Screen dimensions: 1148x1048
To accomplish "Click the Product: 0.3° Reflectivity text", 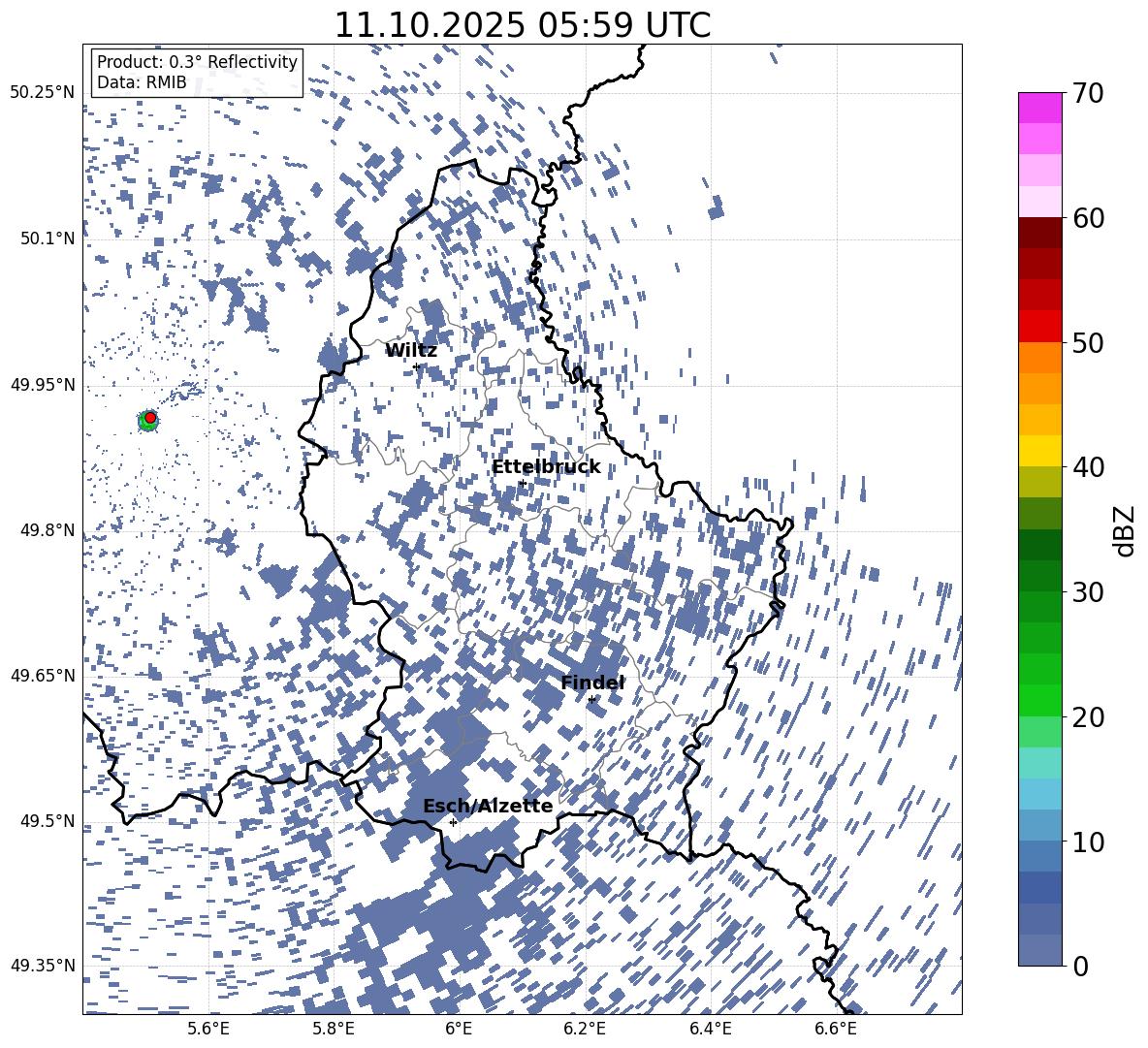I will 197,61.
